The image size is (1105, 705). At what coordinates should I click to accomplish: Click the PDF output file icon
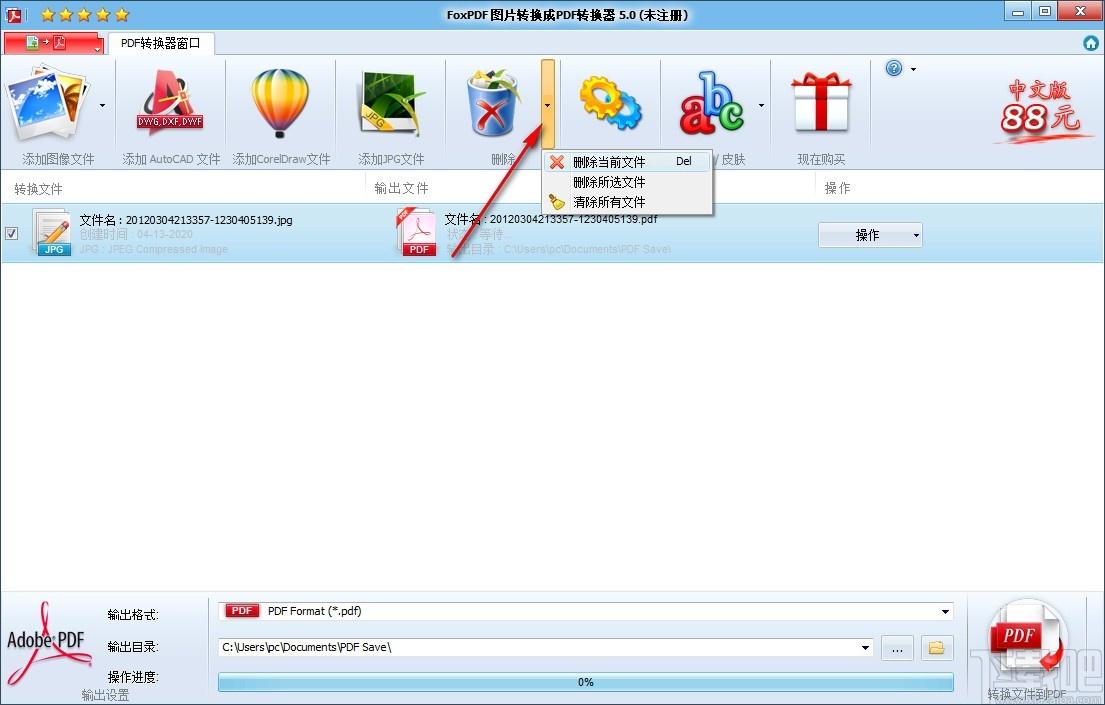coord(416,232)
